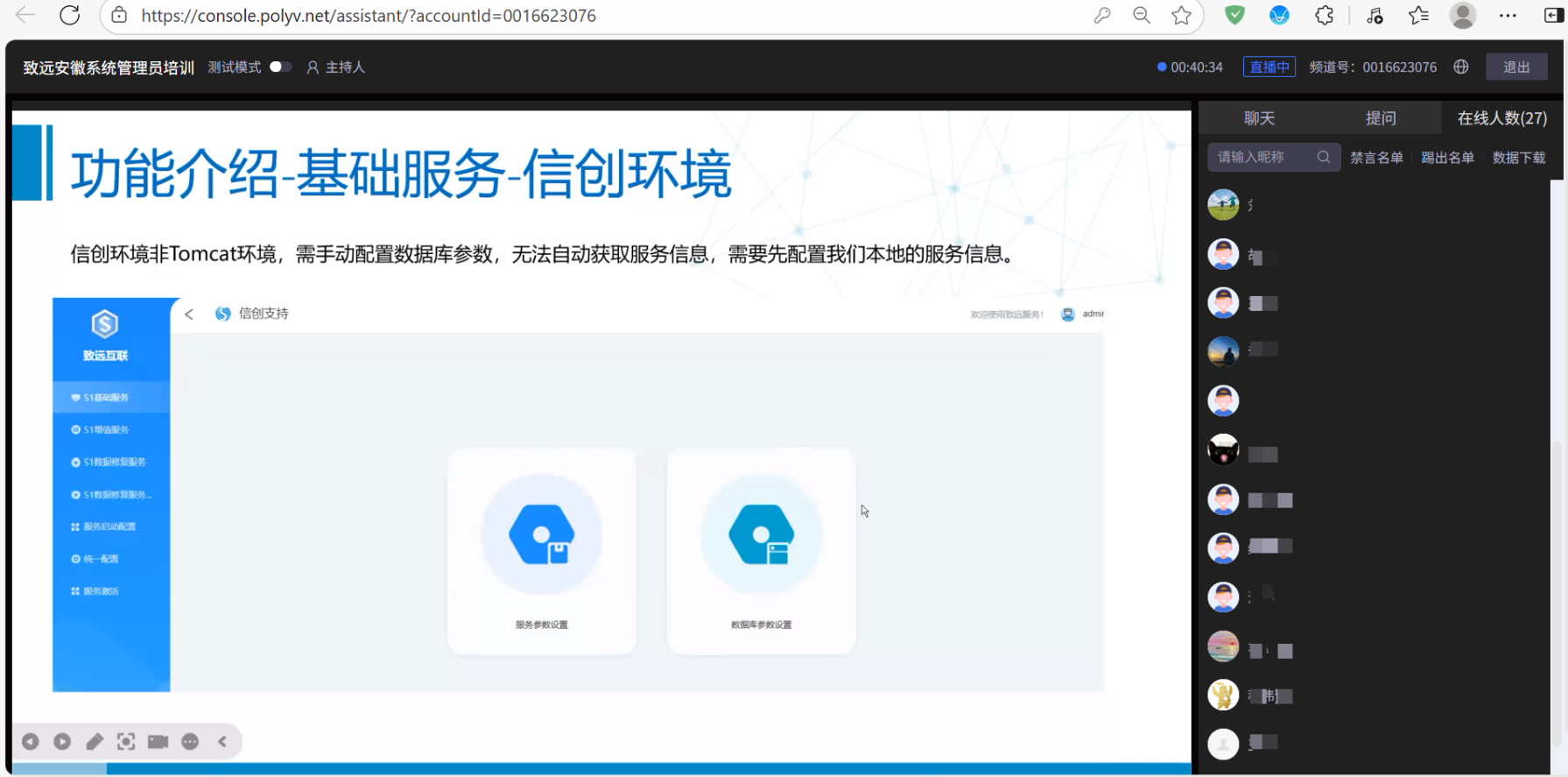The height and width of the screenshot is (777, 1568).
Task: Open browser settings and more menu
Action: pos(1508,16)
